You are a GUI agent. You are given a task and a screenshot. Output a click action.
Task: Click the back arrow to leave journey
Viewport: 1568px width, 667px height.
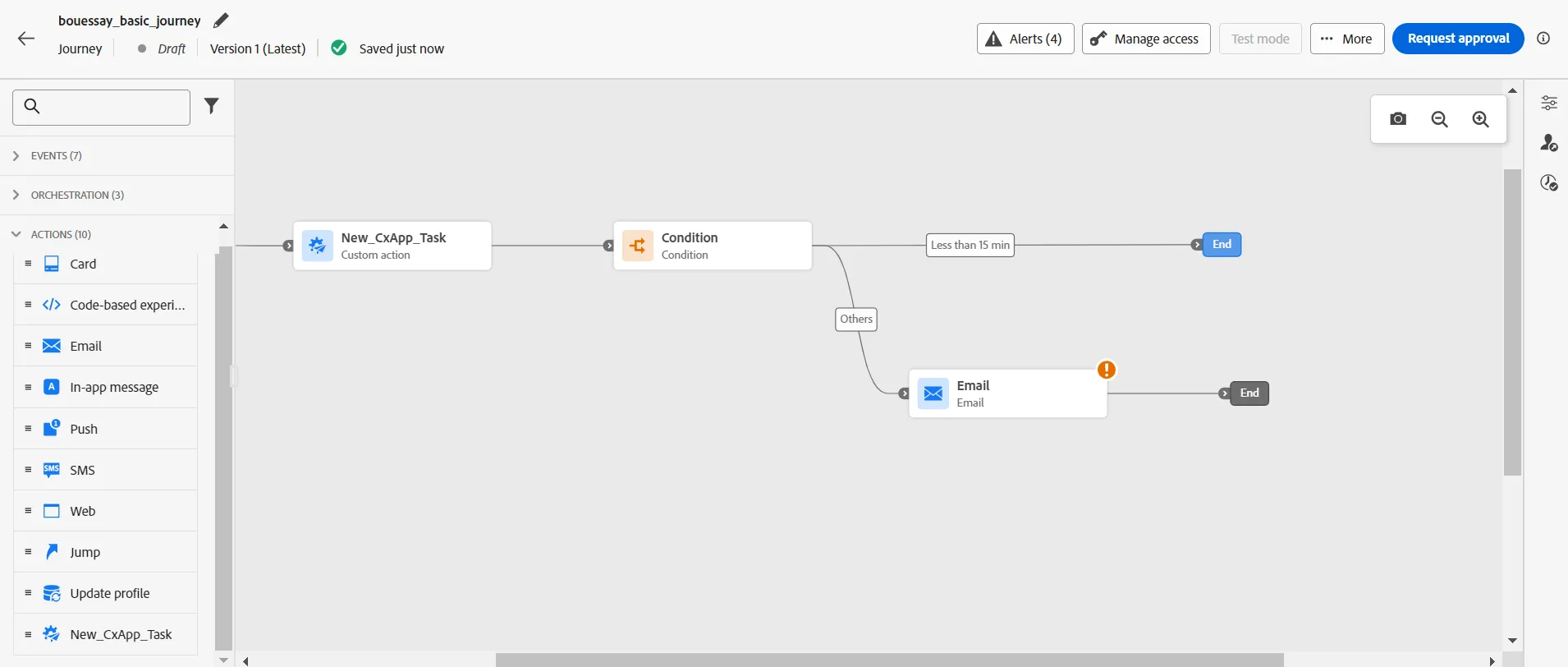point(26,39)
